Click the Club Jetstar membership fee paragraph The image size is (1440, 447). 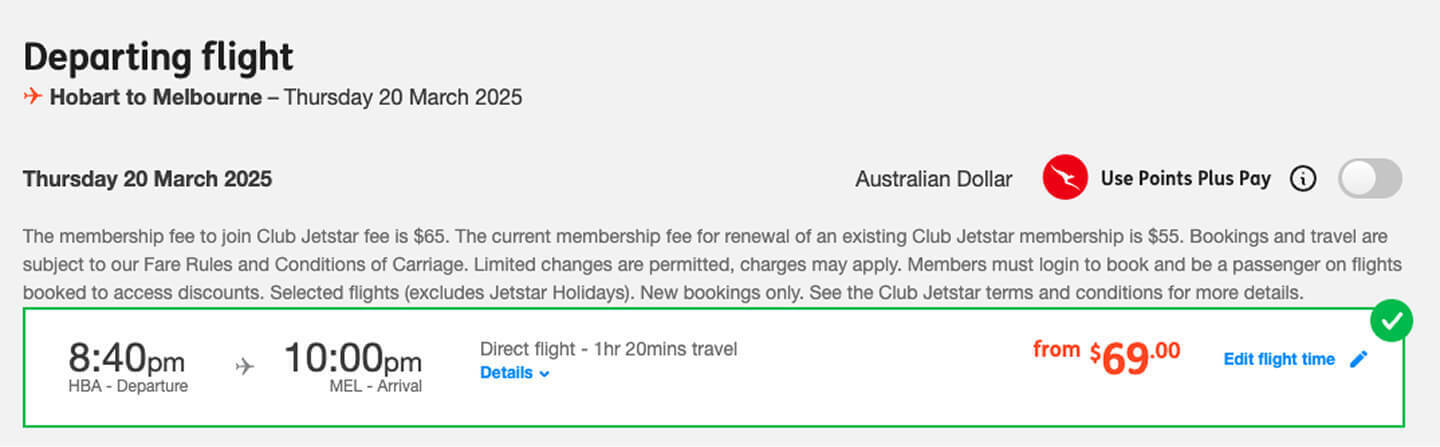(712, 266)
